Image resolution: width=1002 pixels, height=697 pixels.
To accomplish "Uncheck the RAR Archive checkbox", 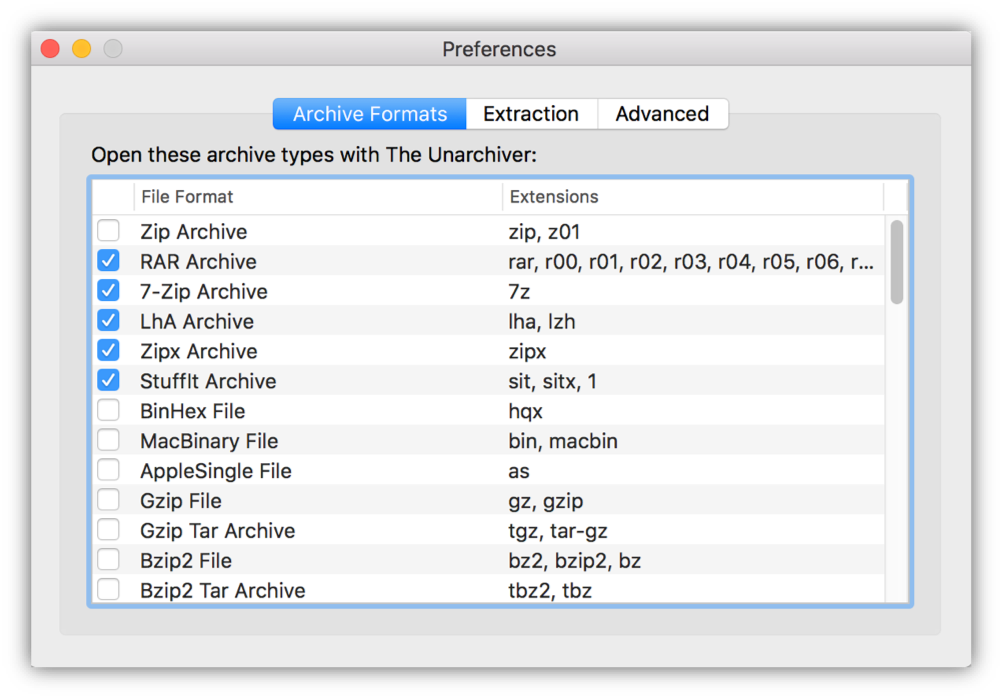I will [108, 261].
